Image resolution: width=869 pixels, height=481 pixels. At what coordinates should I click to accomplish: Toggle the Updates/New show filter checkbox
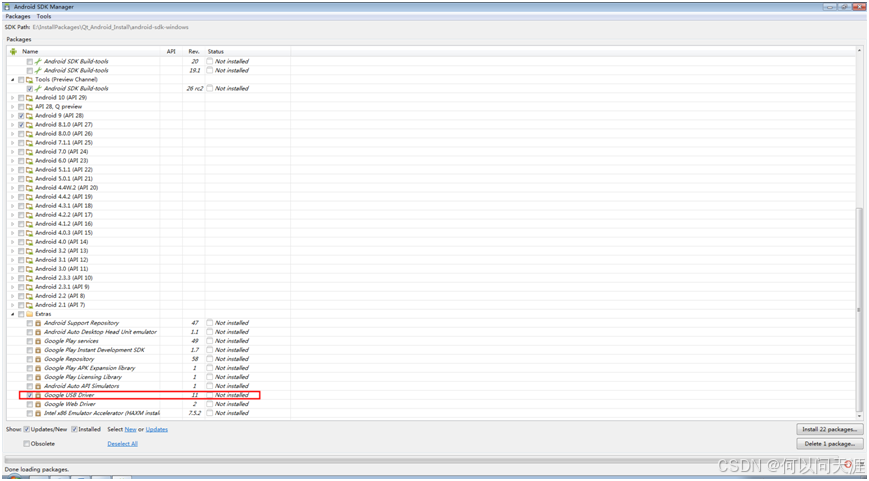[x=27, y=429]
